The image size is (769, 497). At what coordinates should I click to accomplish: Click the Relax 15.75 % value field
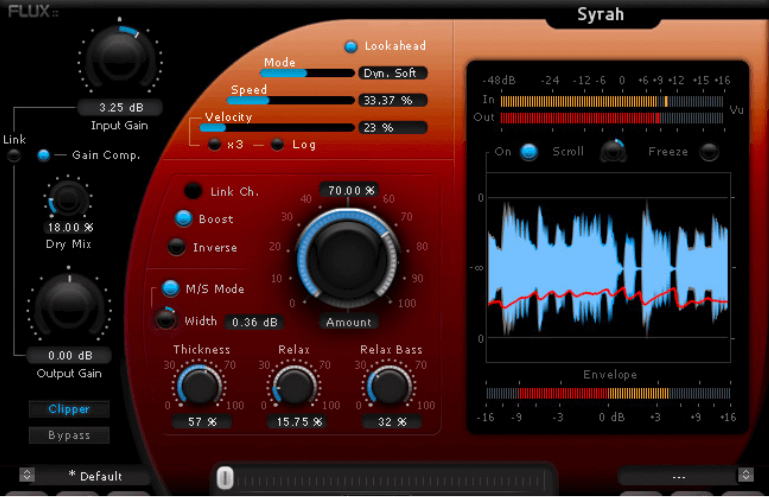point(297,421)
